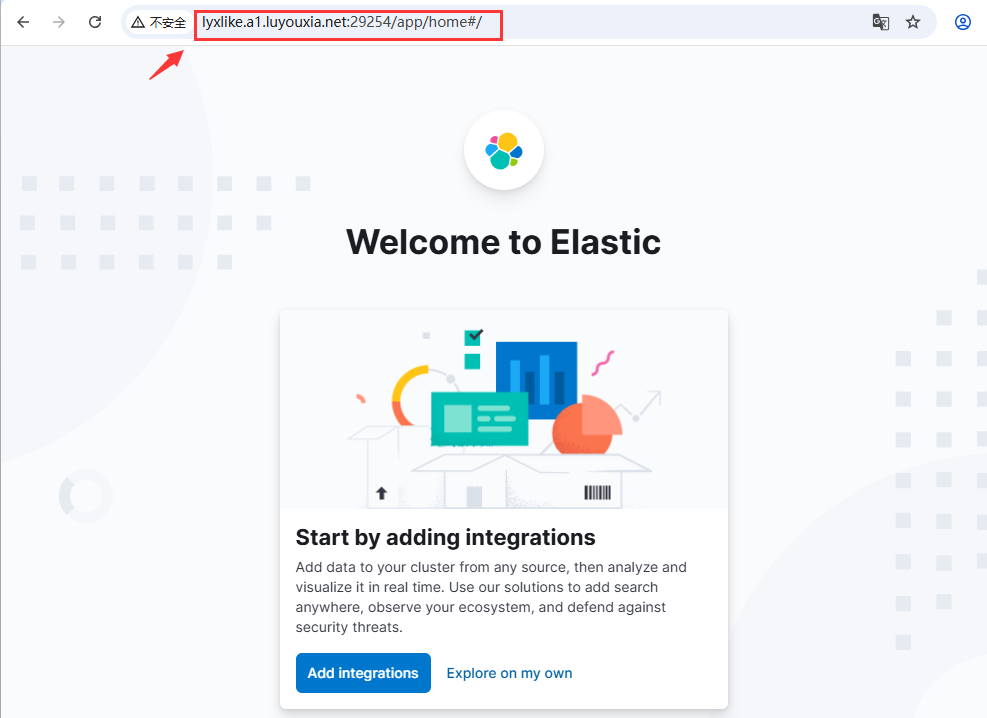Click the Add integrations button

[363, 673]
